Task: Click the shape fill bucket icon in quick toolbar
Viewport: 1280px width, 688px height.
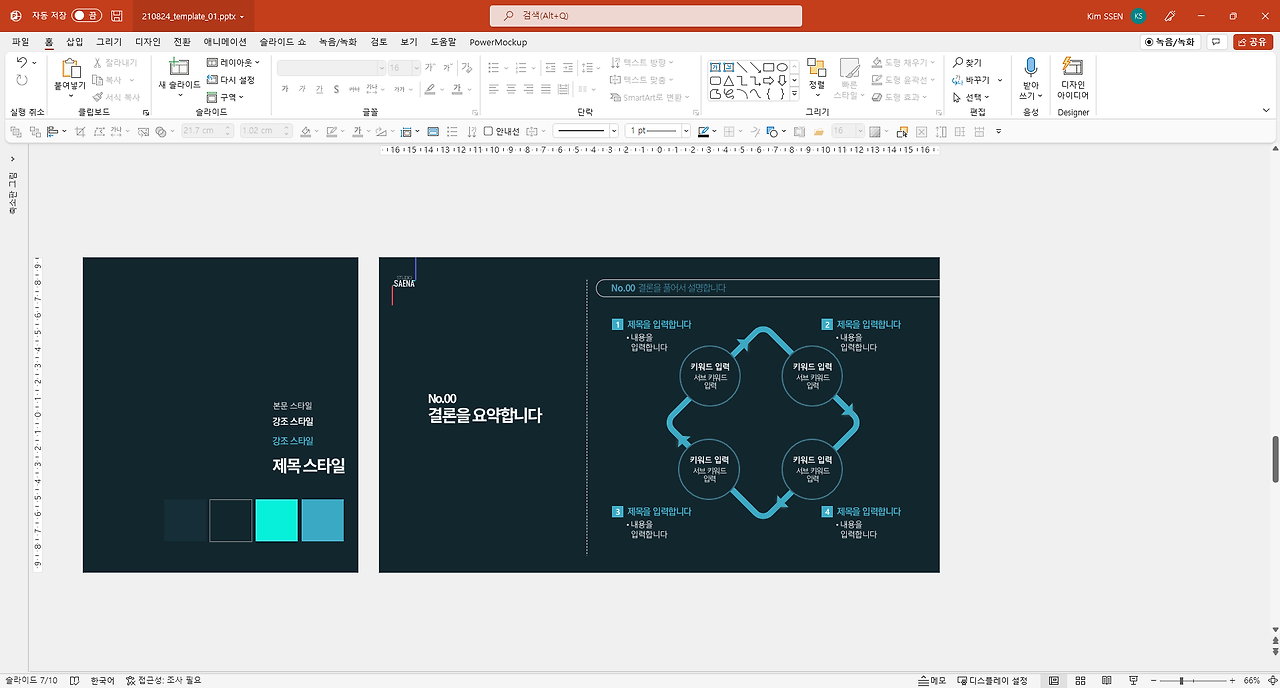Action: [x=305, y=131]
